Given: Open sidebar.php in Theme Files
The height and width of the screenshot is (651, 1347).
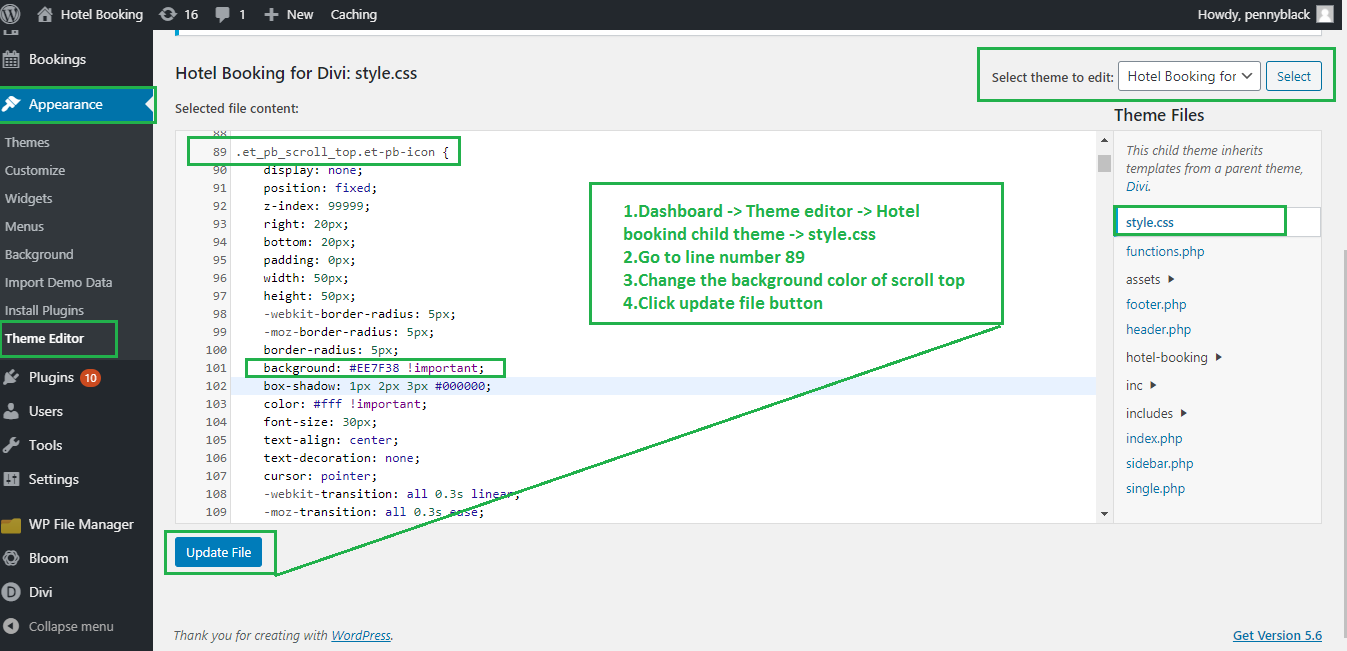Looking at the screenshot, I should point(1160,463).
